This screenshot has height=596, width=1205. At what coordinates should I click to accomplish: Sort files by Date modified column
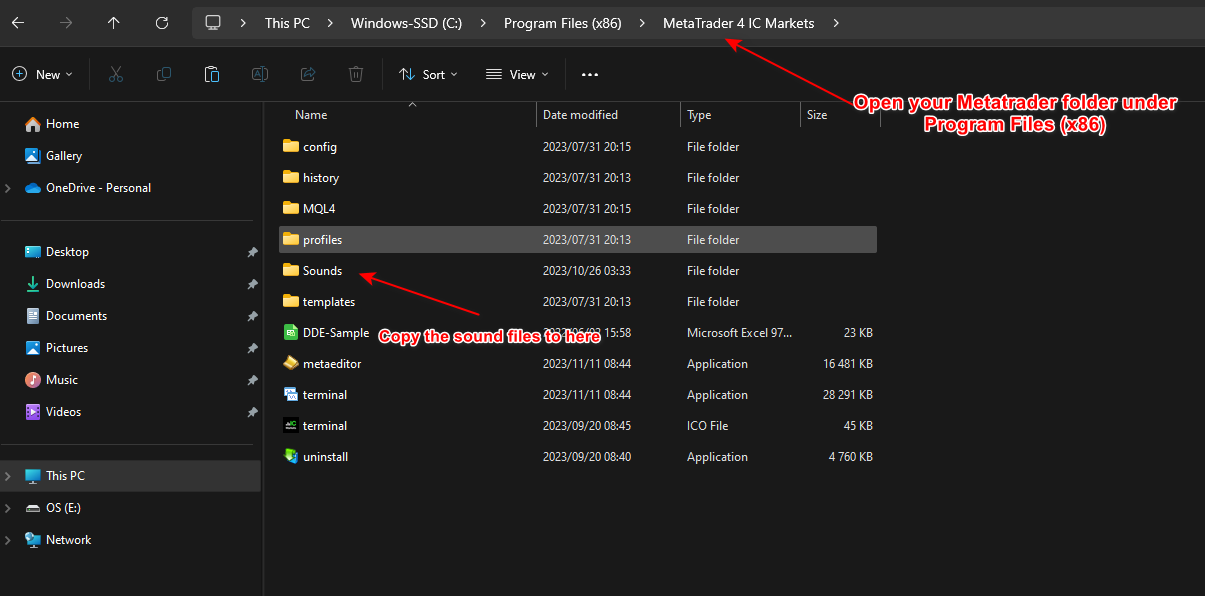(580, 115)
